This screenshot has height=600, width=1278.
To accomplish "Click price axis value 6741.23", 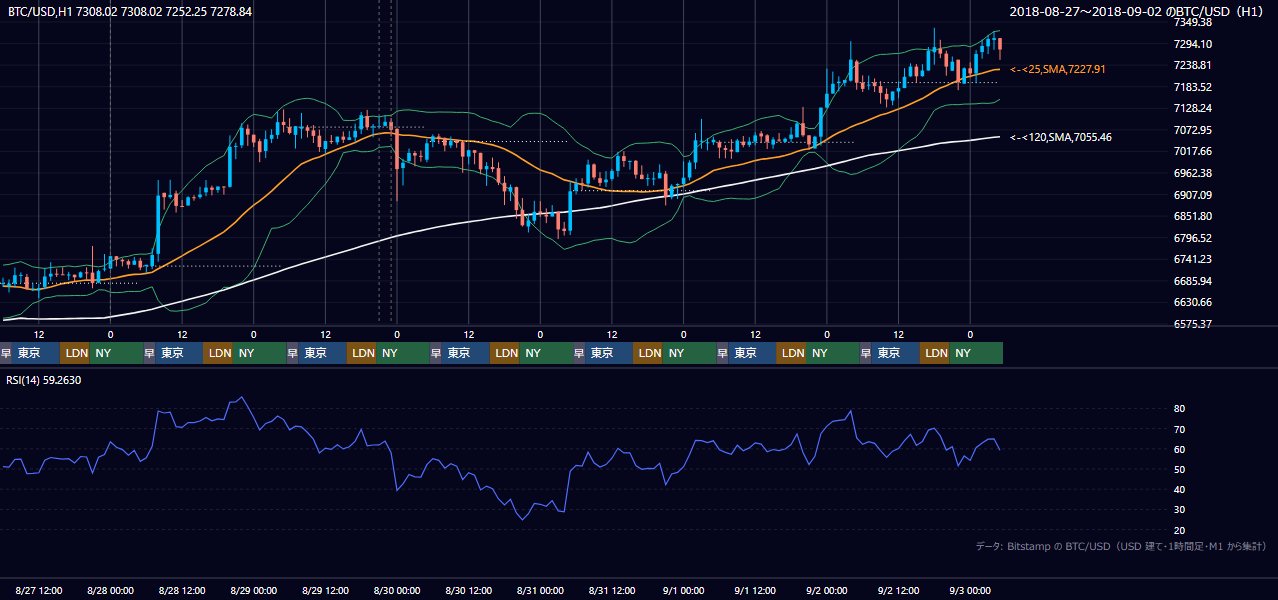I will coord(1193,259).
